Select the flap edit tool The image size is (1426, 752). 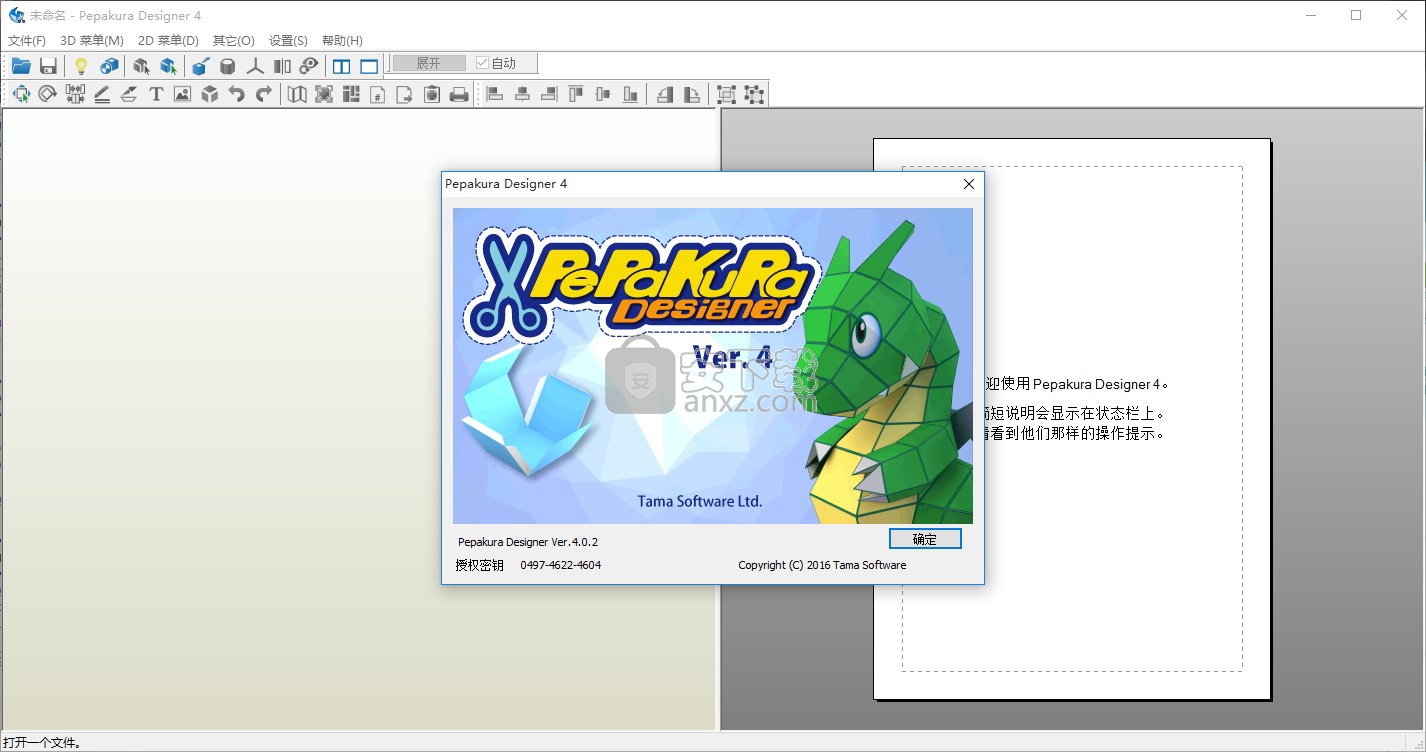tap(129, 94)
